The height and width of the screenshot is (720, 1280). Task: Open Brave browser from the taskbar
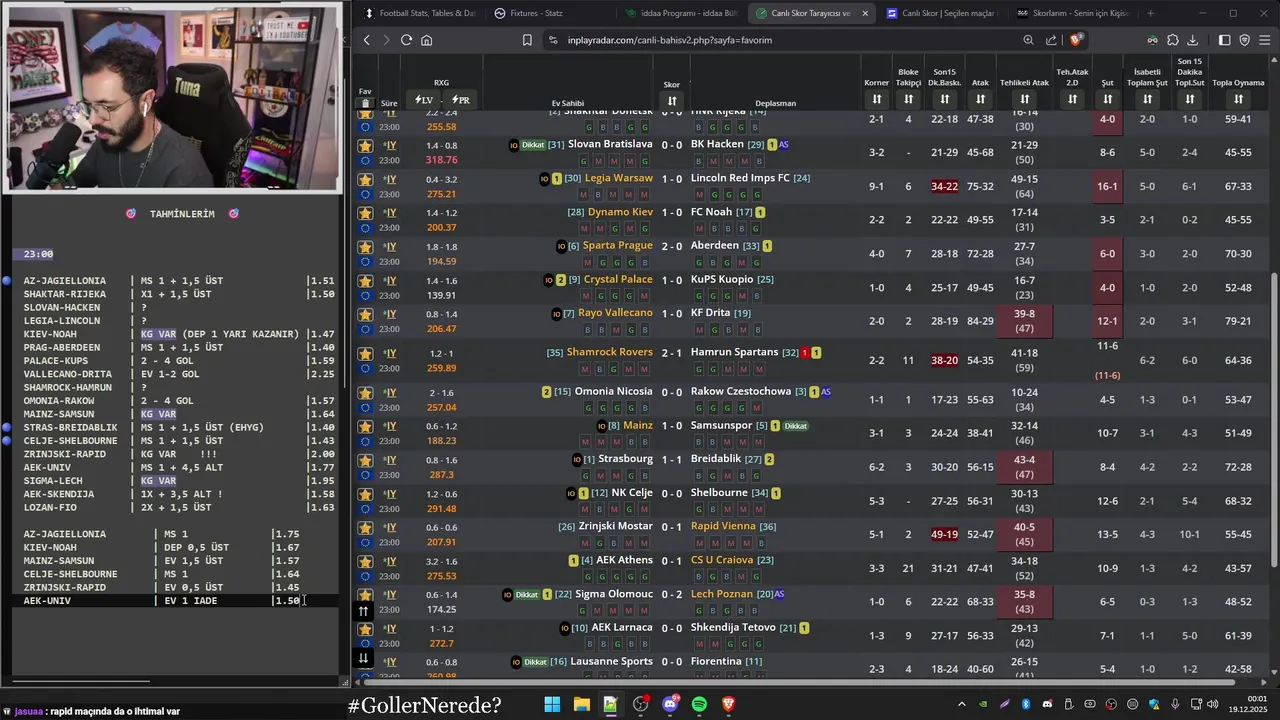(729, 704)
